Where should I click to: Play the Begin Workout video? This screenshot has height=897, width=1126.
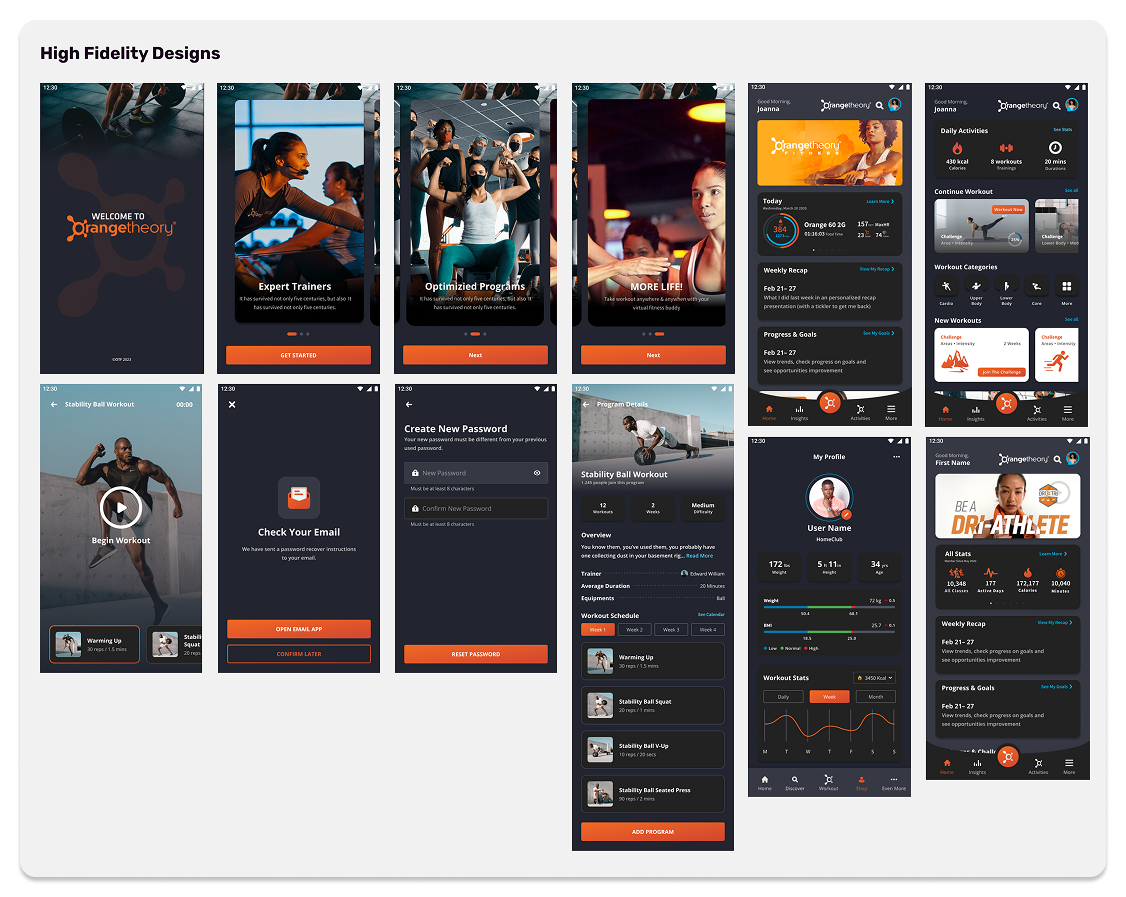coord(121,508)
